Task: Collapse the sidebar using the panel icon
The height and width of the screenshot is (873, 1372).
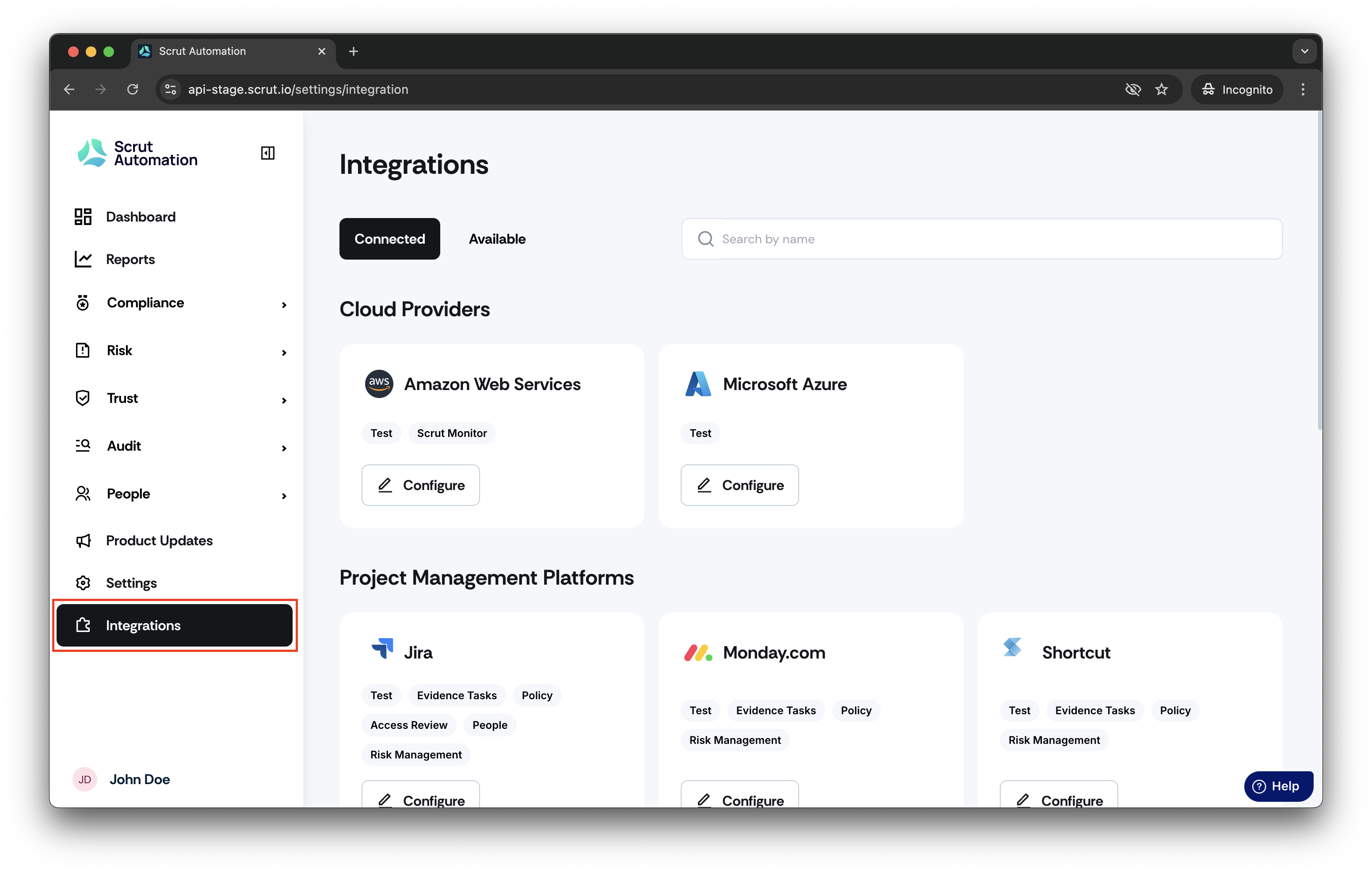Action: pyautogui.click(x=267, y=153)
